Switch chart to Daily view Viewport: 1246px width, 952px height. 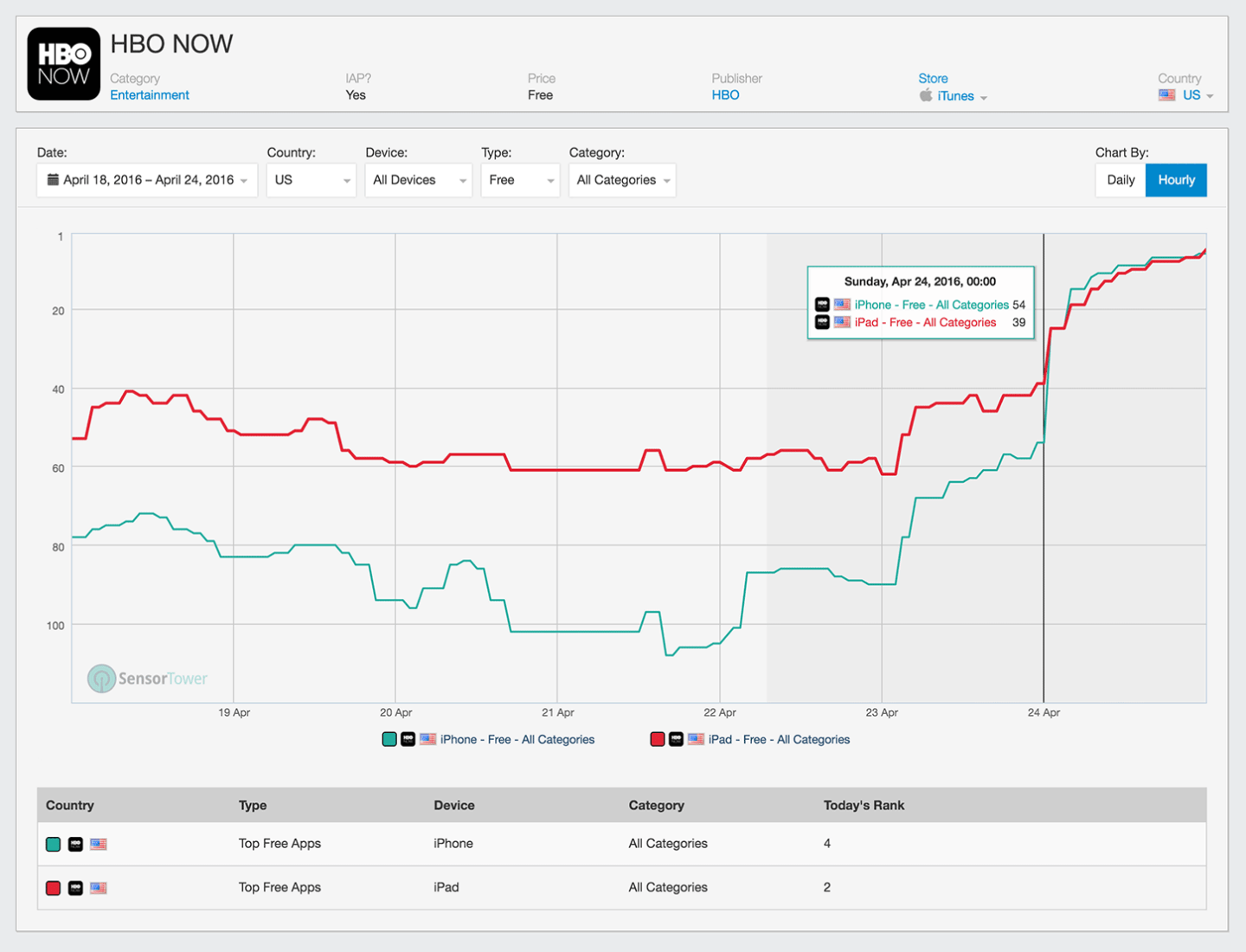pyautogui.click(x=1121, y=180)
